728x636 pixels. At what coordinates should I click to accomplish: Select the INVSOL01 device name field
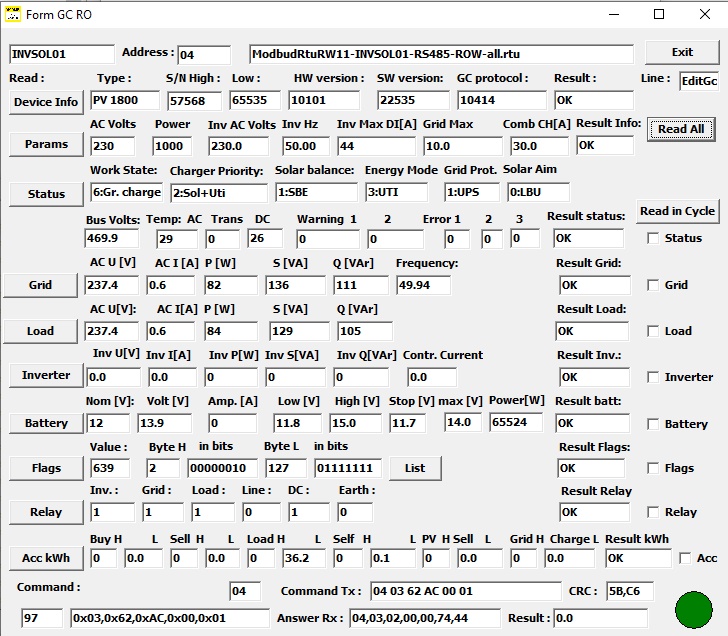pos(62,54)
